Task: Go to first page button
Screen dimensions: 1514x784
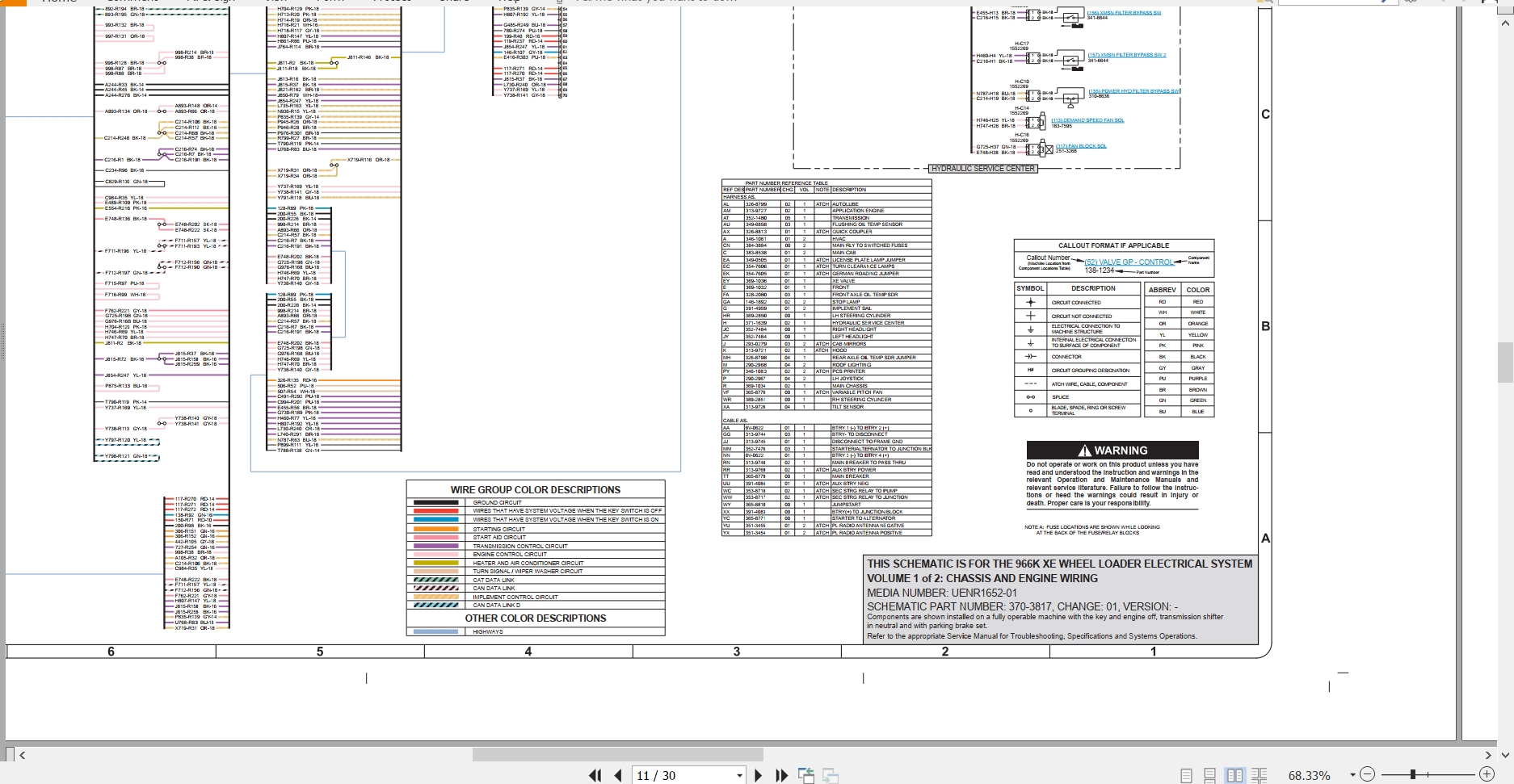Action: 595,775
